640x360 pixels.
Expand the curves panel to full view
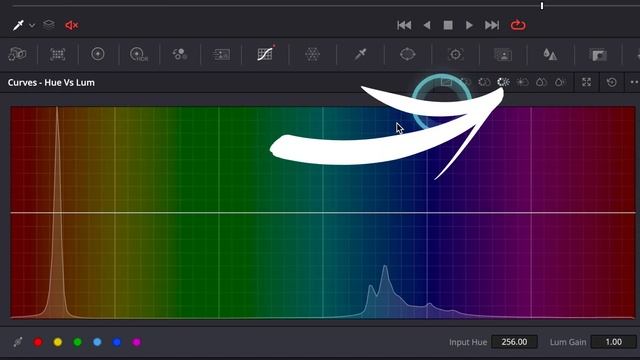point(587,82)
